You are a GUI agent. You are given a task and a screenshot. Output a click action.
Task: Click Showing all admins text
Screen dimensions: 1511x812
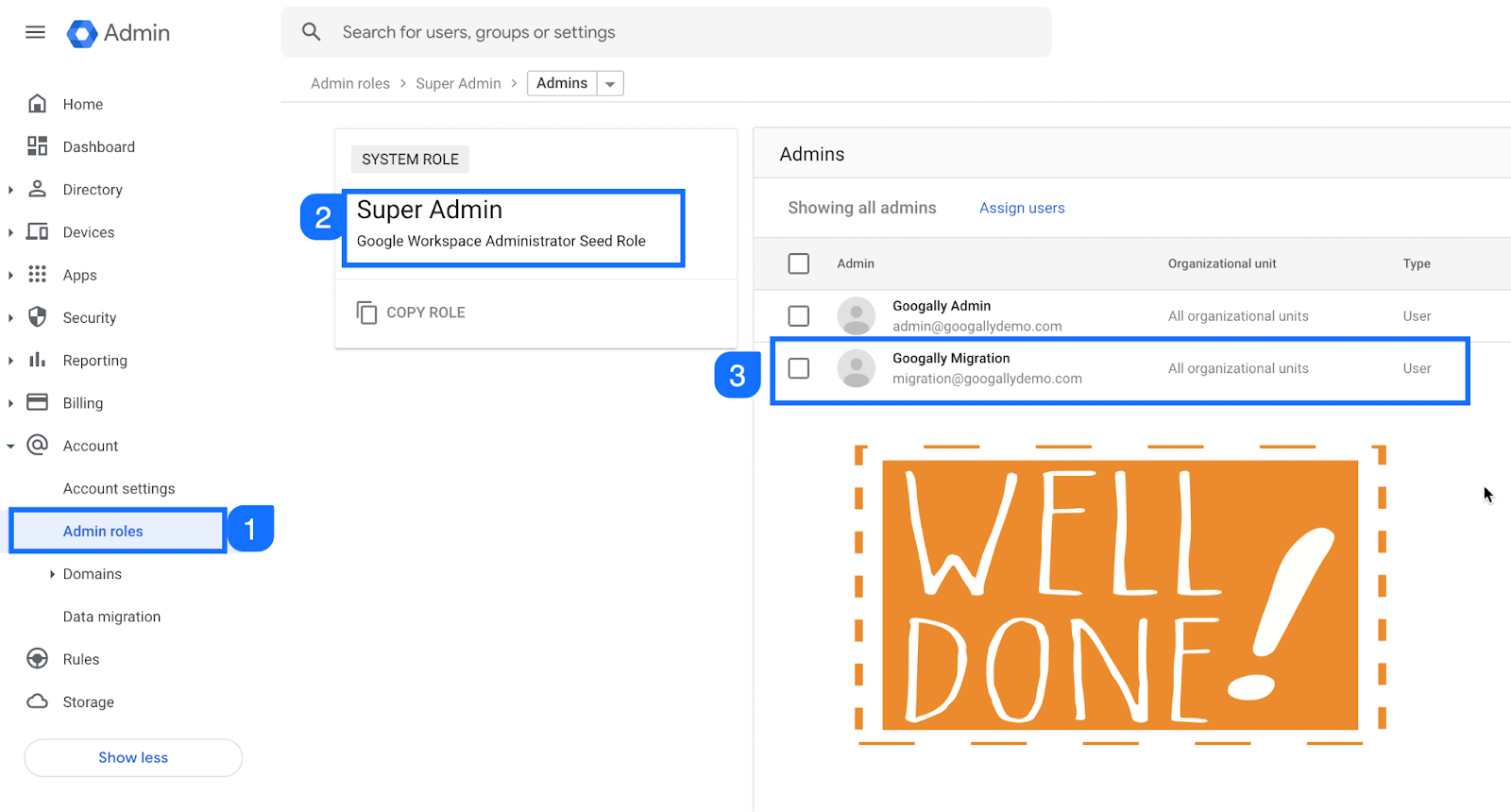(862, 208)
